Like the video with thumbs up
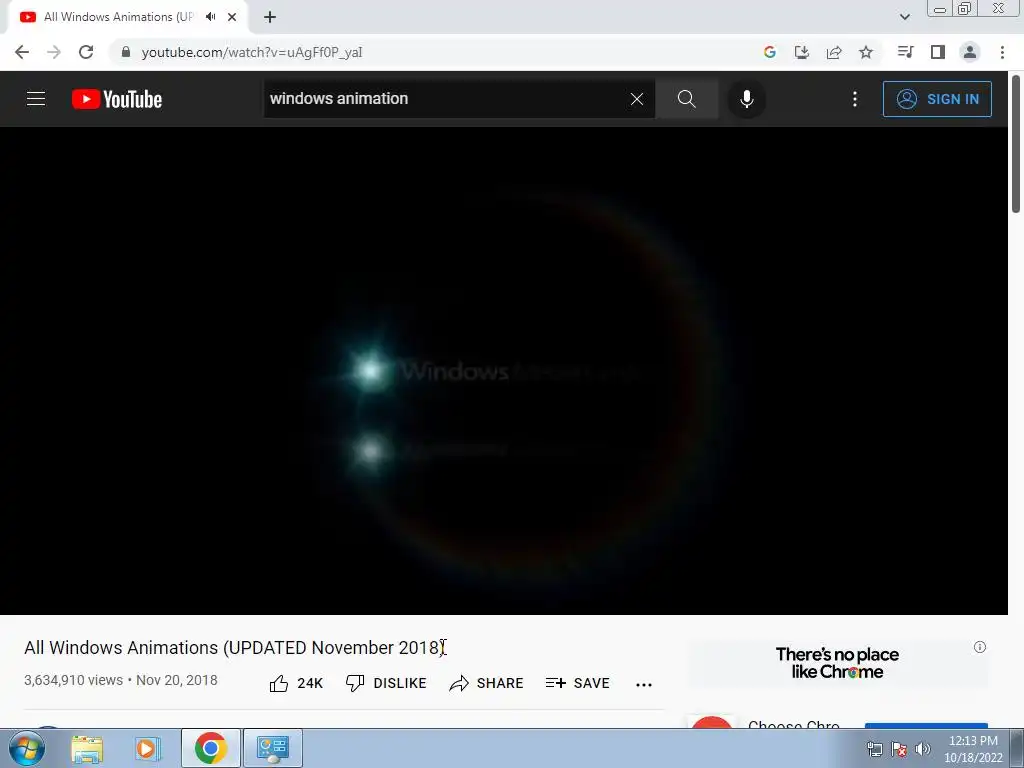This screenshot has width=1024, height=768. 296,683
